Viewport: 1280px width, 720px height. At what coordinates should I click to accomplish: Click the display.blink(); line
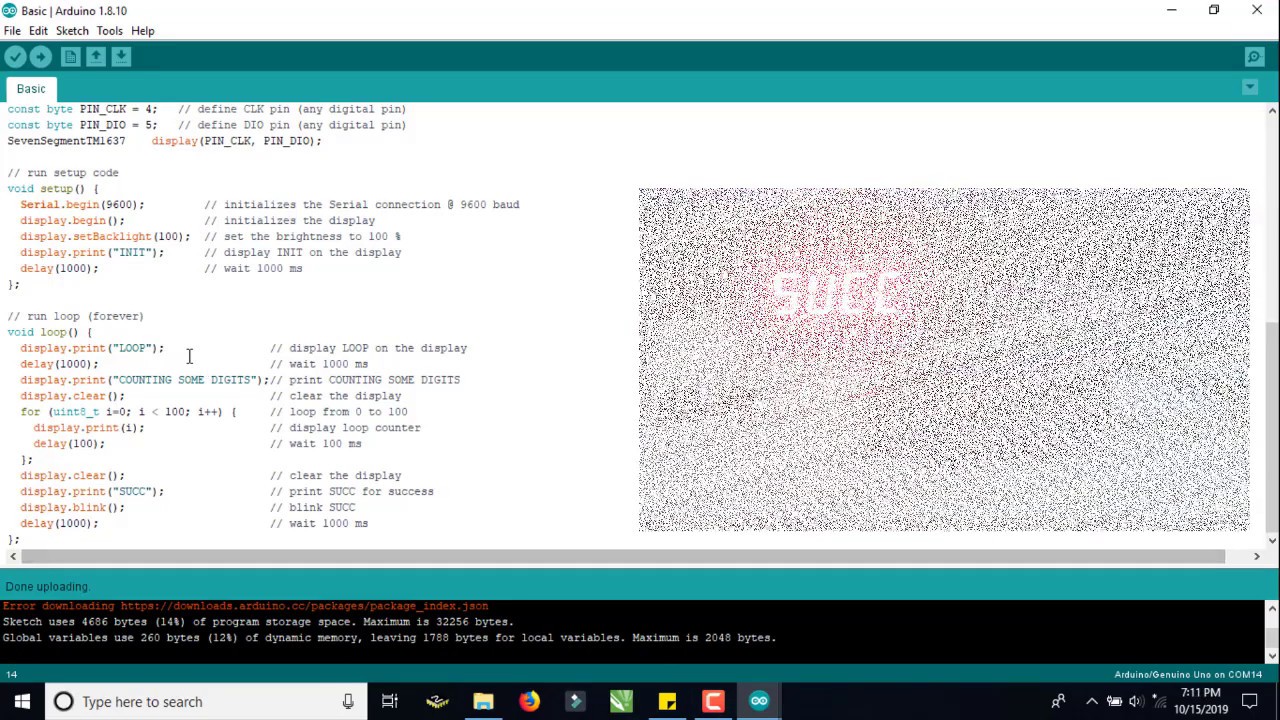pos(72,508)
